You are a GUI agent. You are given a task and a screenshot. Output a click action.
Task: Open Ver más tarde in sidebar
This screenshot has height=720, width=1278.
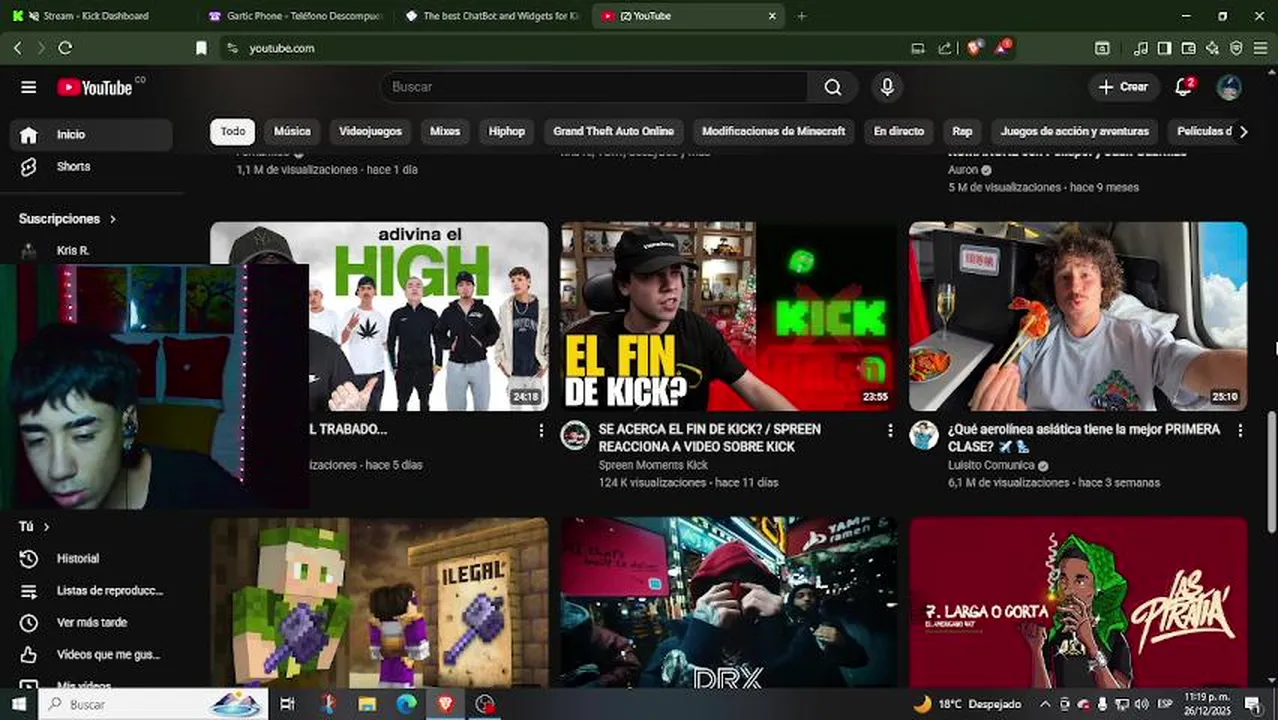tap(91, 623)
